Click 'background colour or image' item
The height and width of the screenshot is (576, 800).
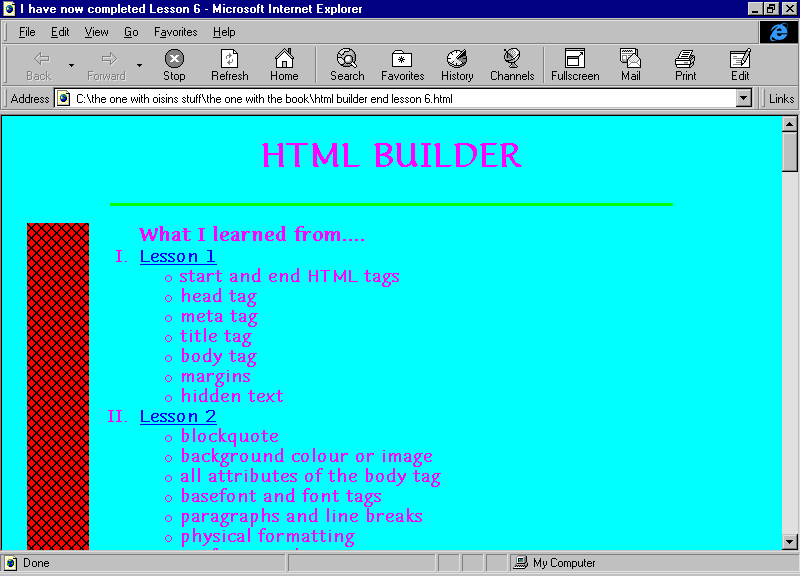point(307,456)
